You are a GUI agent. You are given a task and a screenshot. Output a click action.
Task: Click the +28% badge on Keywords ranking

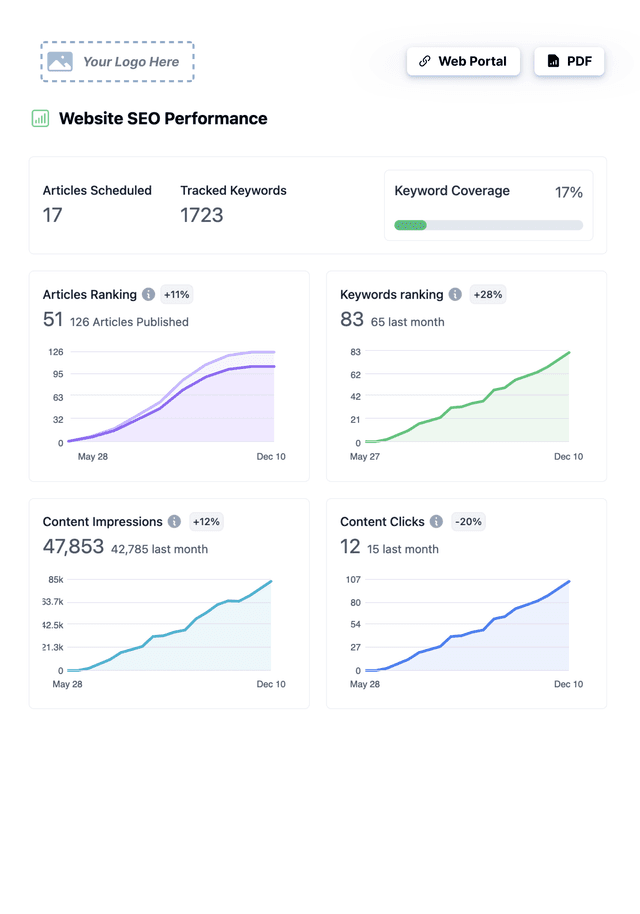click(x=488, y=294)
